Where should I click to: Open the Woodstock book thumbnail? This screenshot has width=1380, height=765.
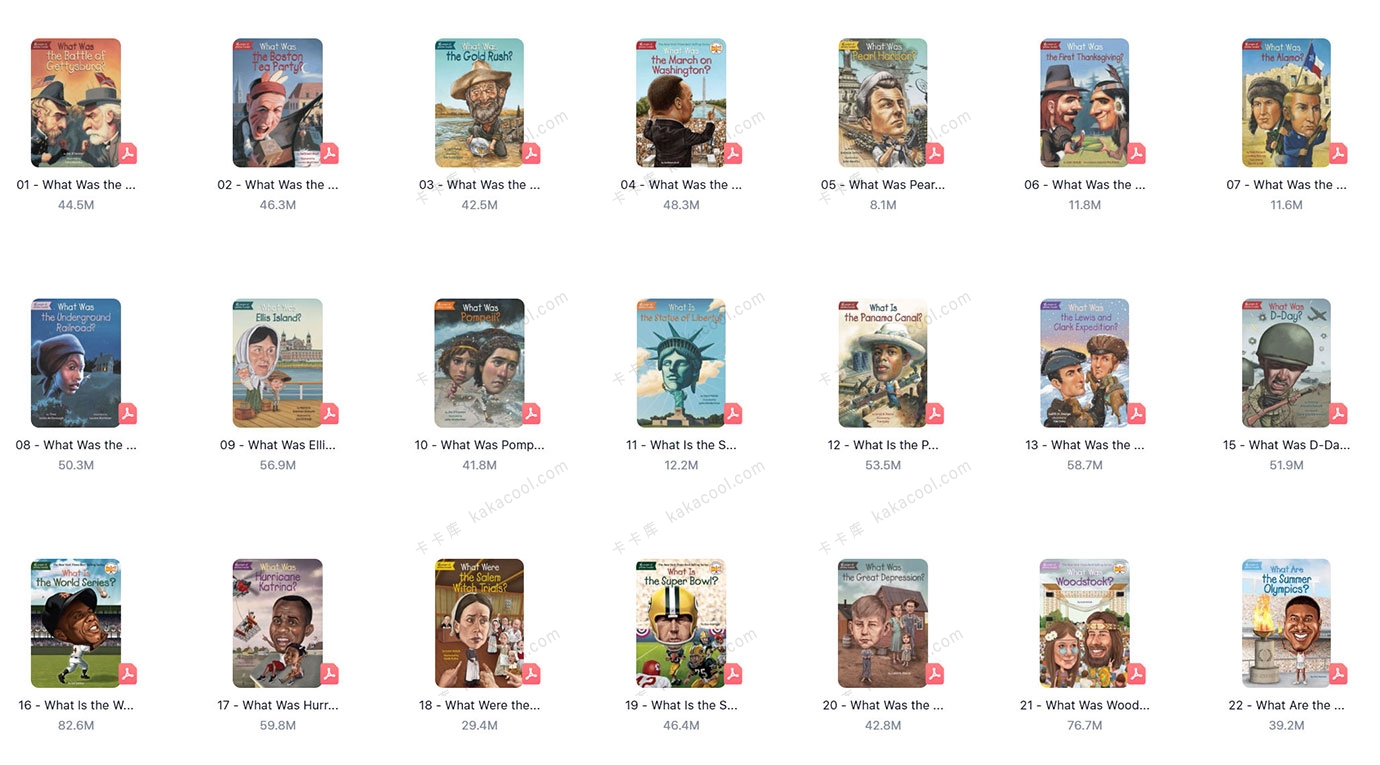1085,623
